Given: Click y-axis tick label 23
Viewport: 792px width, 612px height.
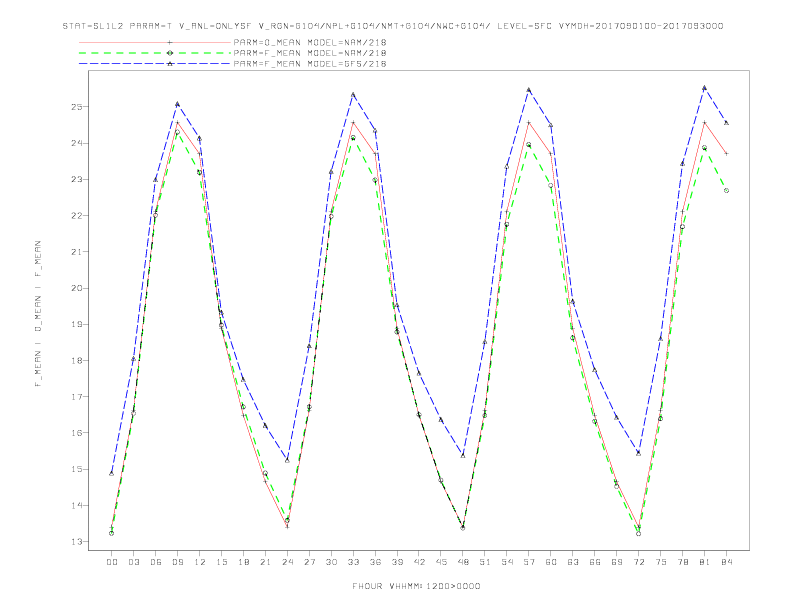Looking at the screenshot, I should [x=76, y=179].
